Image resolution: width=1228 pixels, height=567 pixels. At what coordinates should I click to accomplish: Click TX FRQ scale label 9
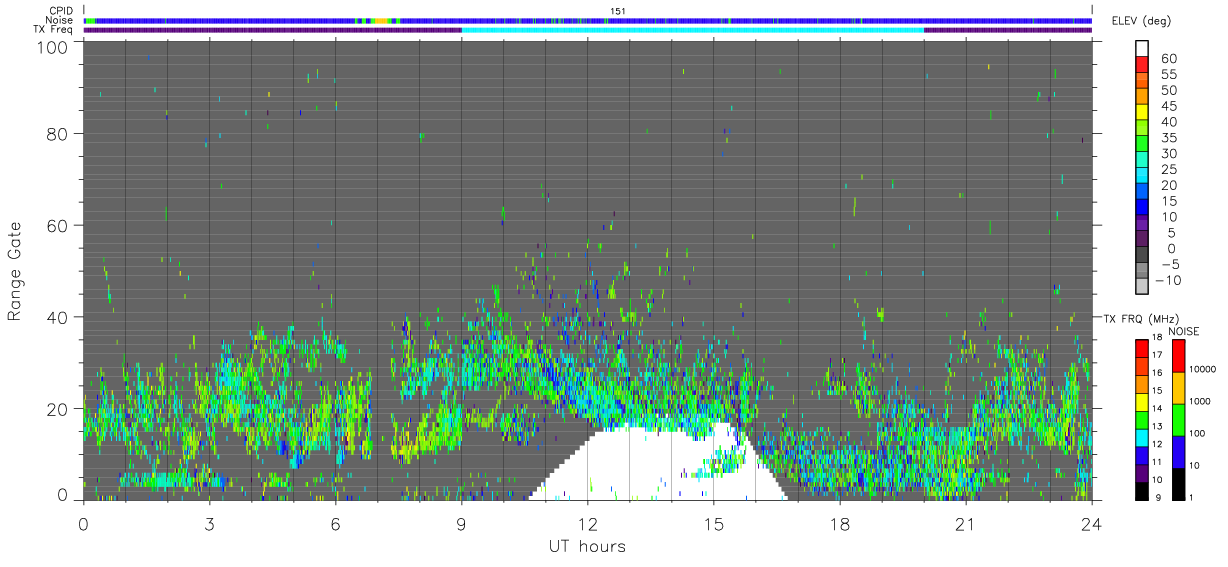(1158, 497)
